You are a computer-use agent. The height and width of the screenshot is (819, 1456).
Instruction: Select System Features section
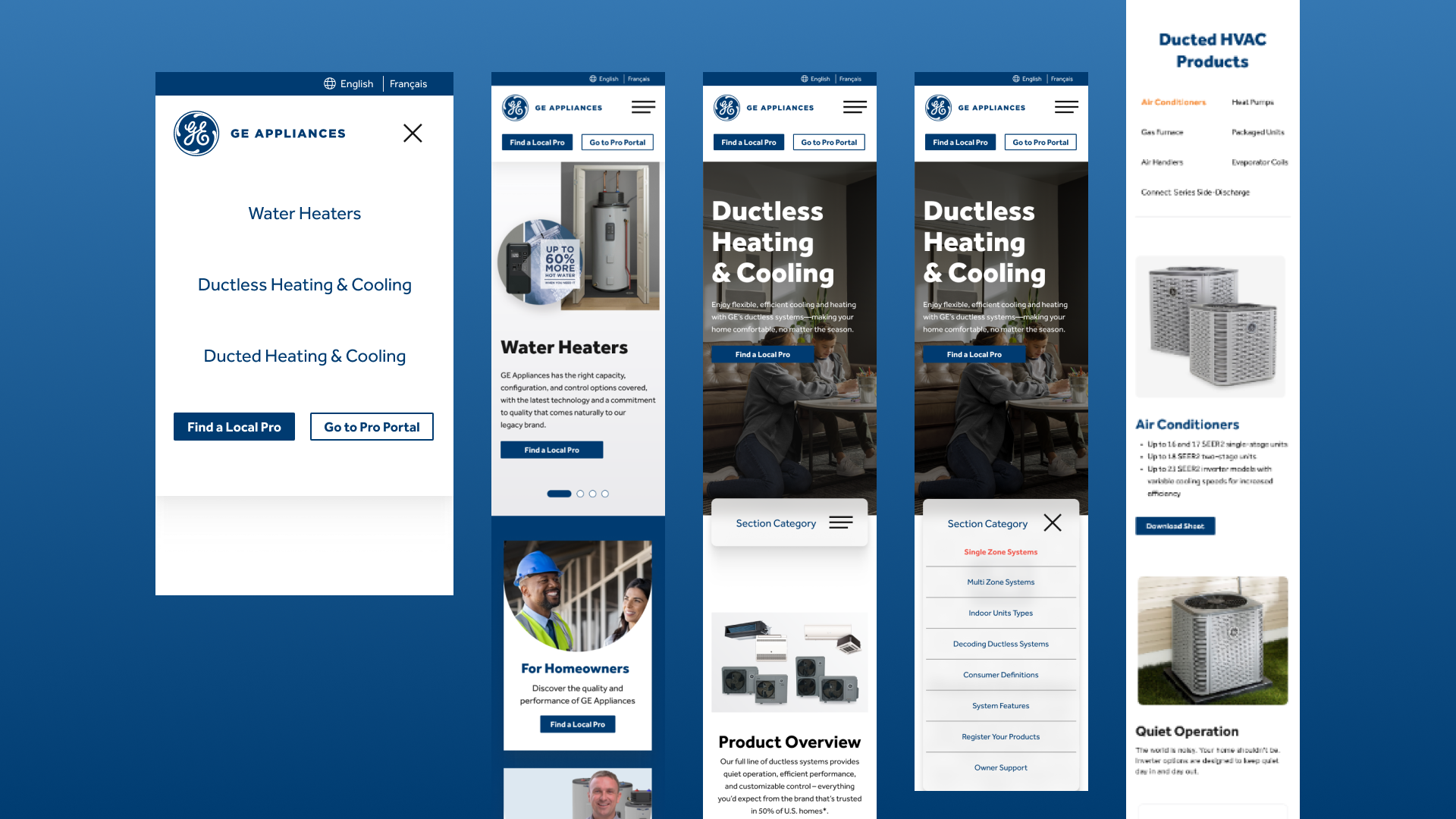pos(1000,706)
